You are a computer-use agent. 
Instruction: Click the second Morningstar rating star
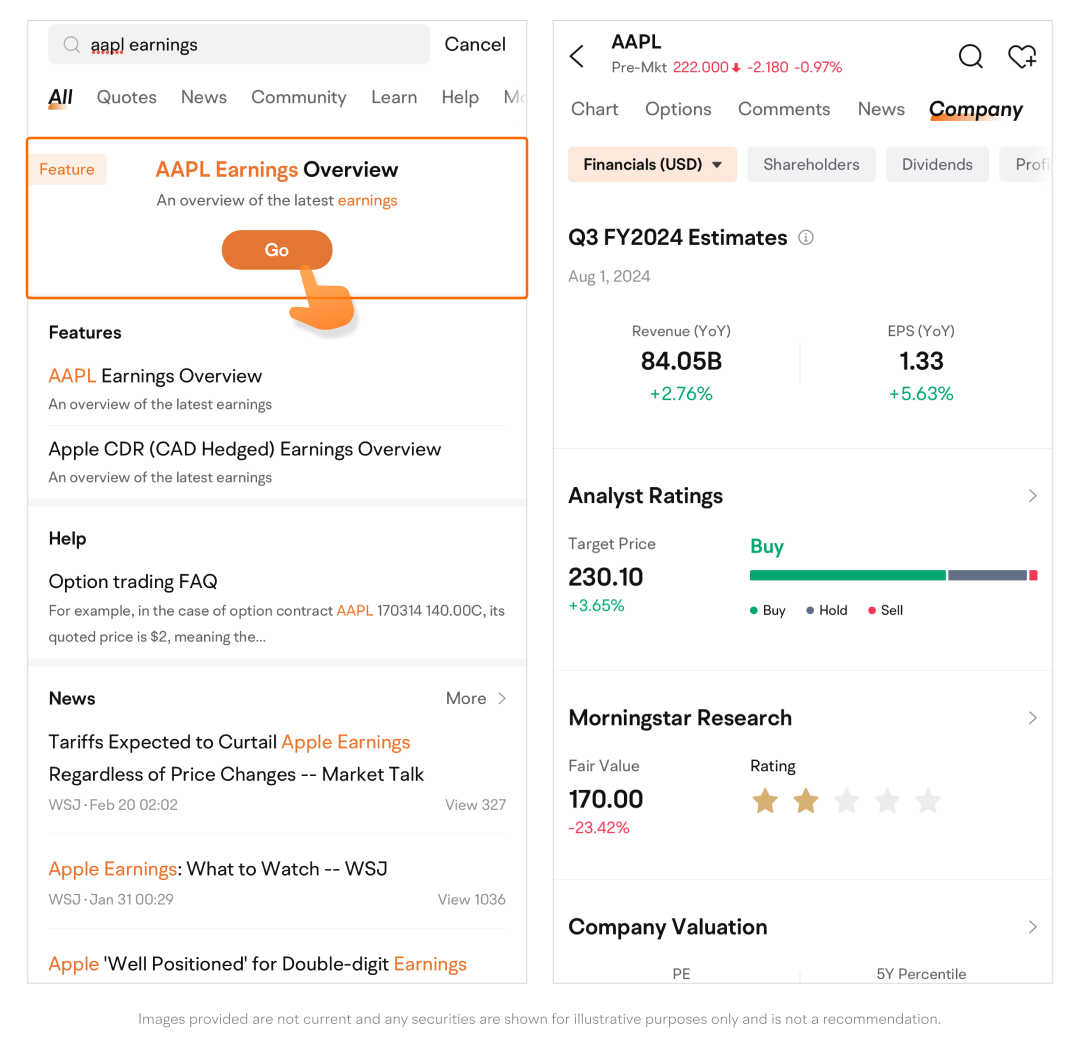[806, 800]
